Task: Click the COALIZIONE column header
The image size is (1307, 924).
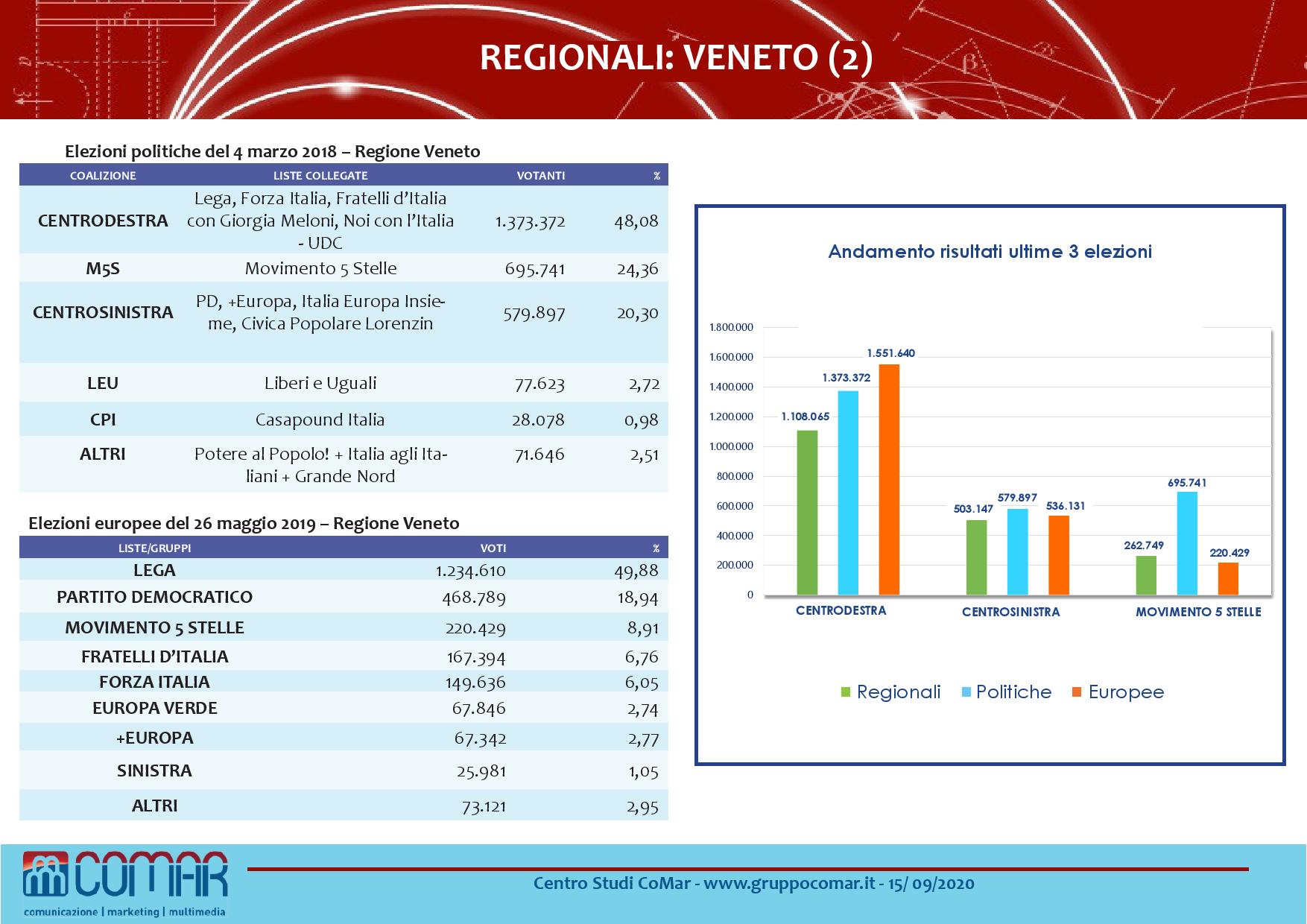Action: tap(103, 176)
